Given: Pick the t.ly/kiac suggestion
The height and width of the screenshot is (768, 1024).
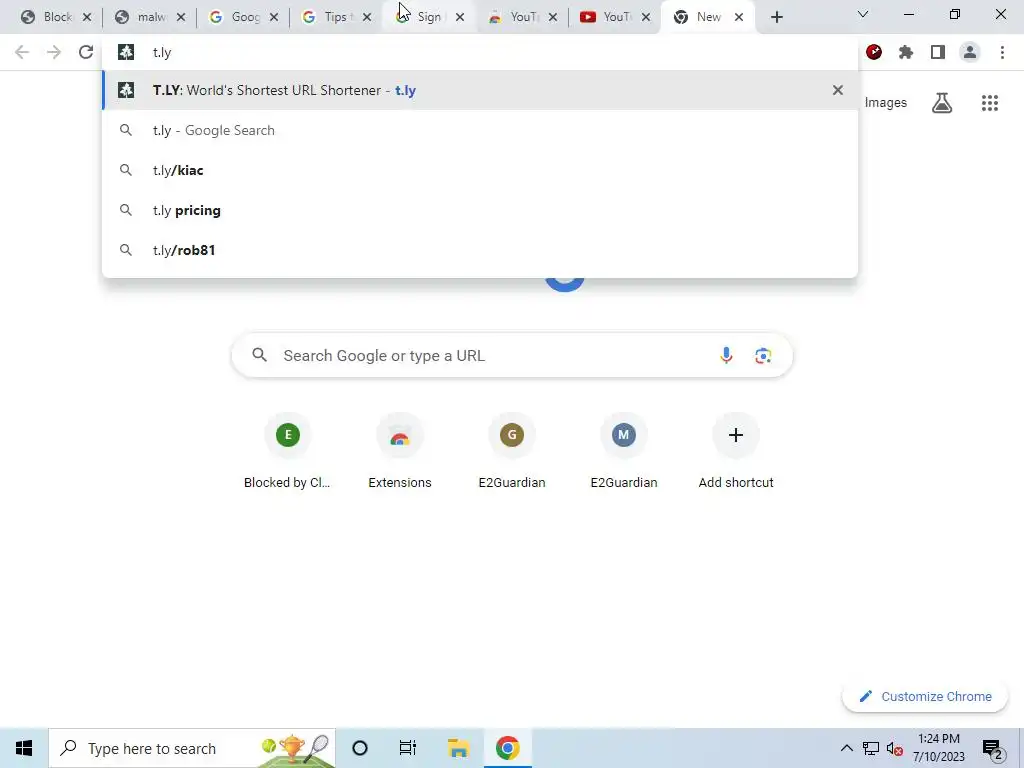Looking at the screenshot, I should tap(480, 170).
